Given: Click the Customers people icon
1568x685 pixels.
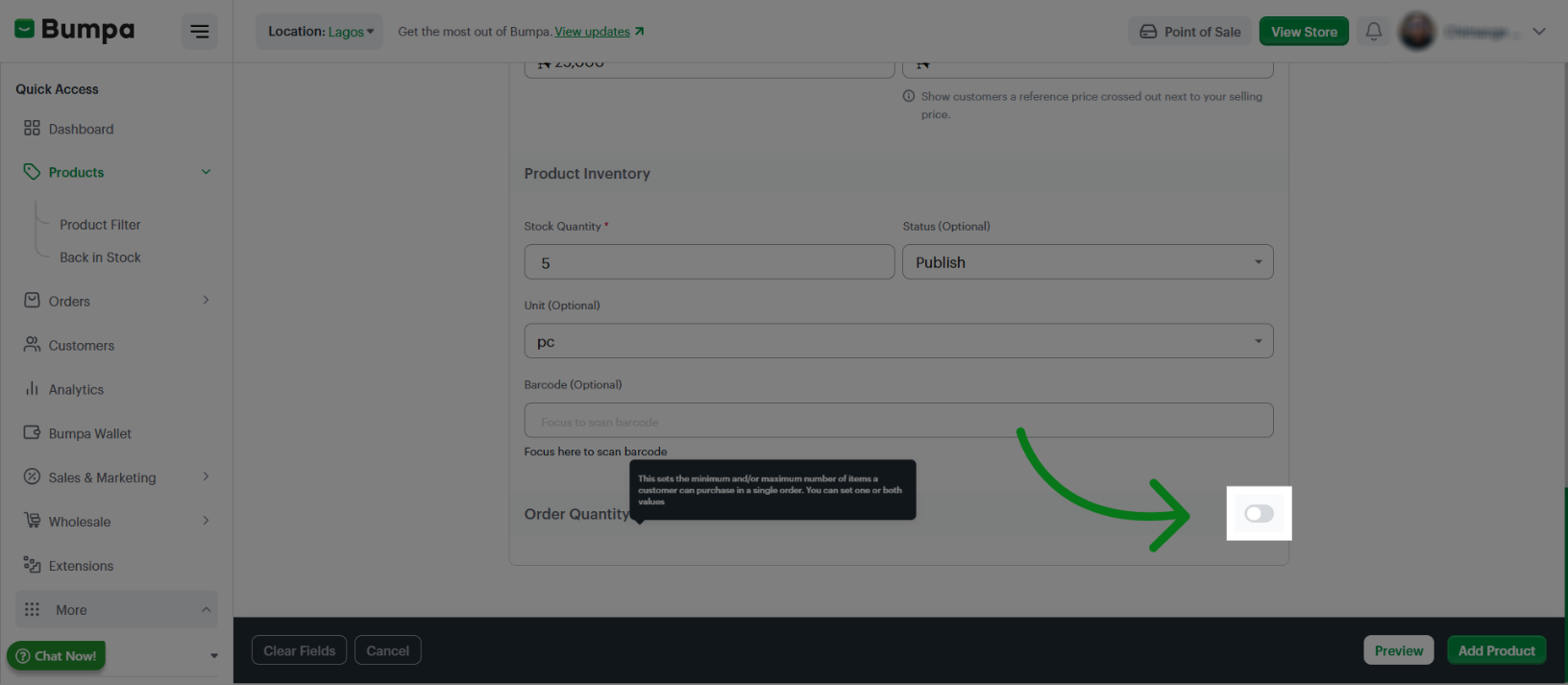Looking at the screenshot, I should tap(32, 344).
